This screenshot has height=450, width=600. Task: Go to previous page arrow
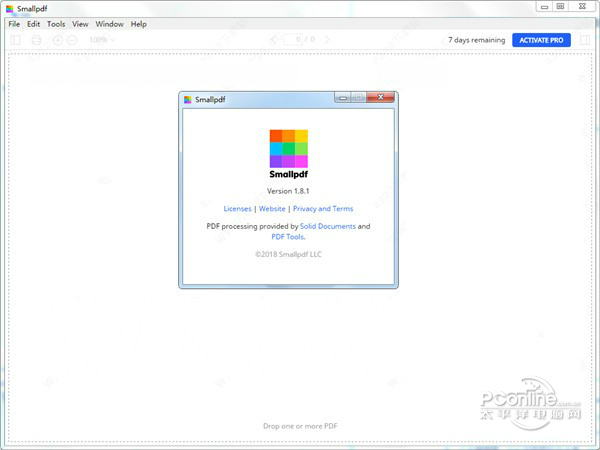[274, 39]
